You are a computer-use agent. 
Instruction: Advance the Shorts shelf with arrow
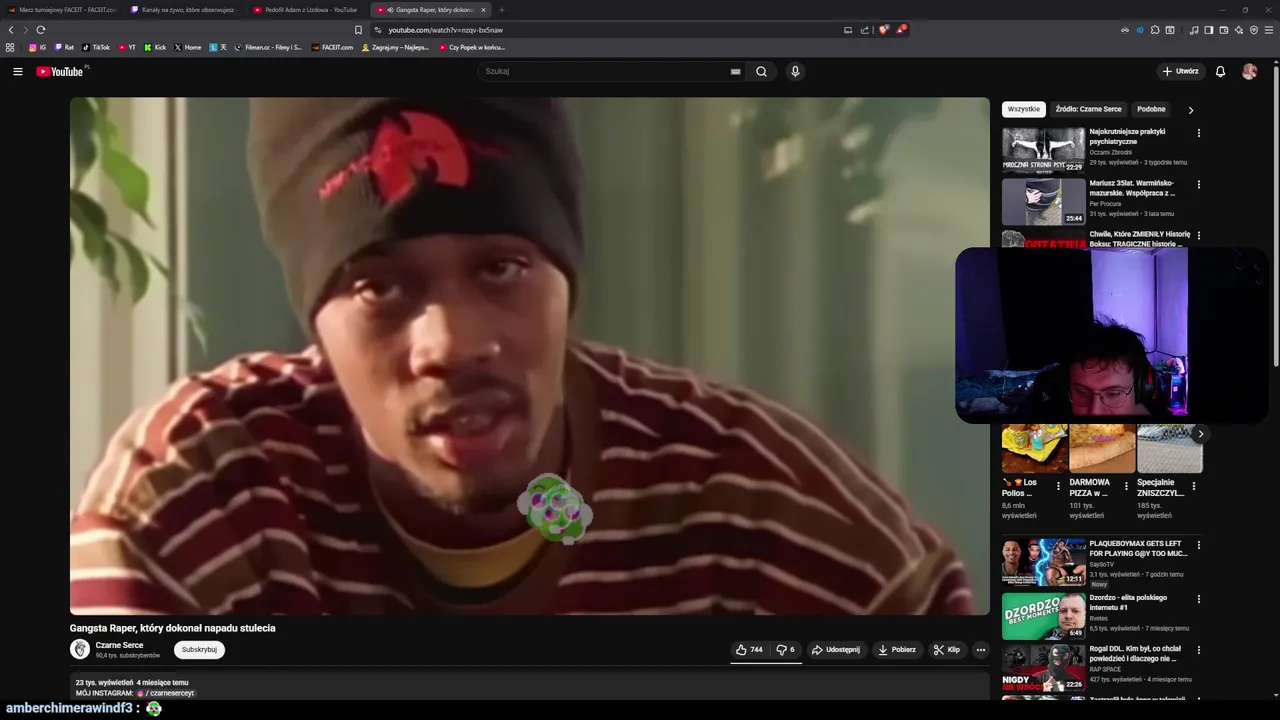pyautogui.click(x=1200, y=433)
